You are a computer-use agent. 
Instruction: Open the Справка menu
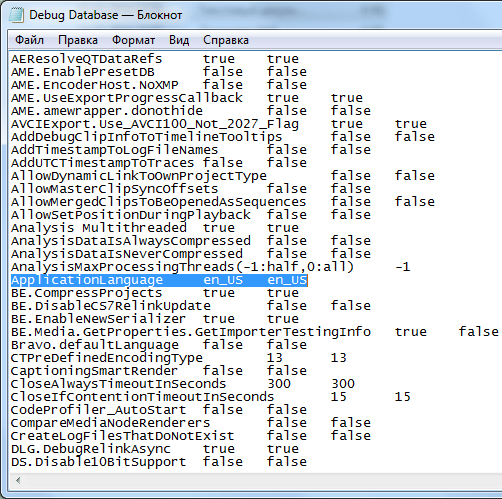tap(226, 40)
